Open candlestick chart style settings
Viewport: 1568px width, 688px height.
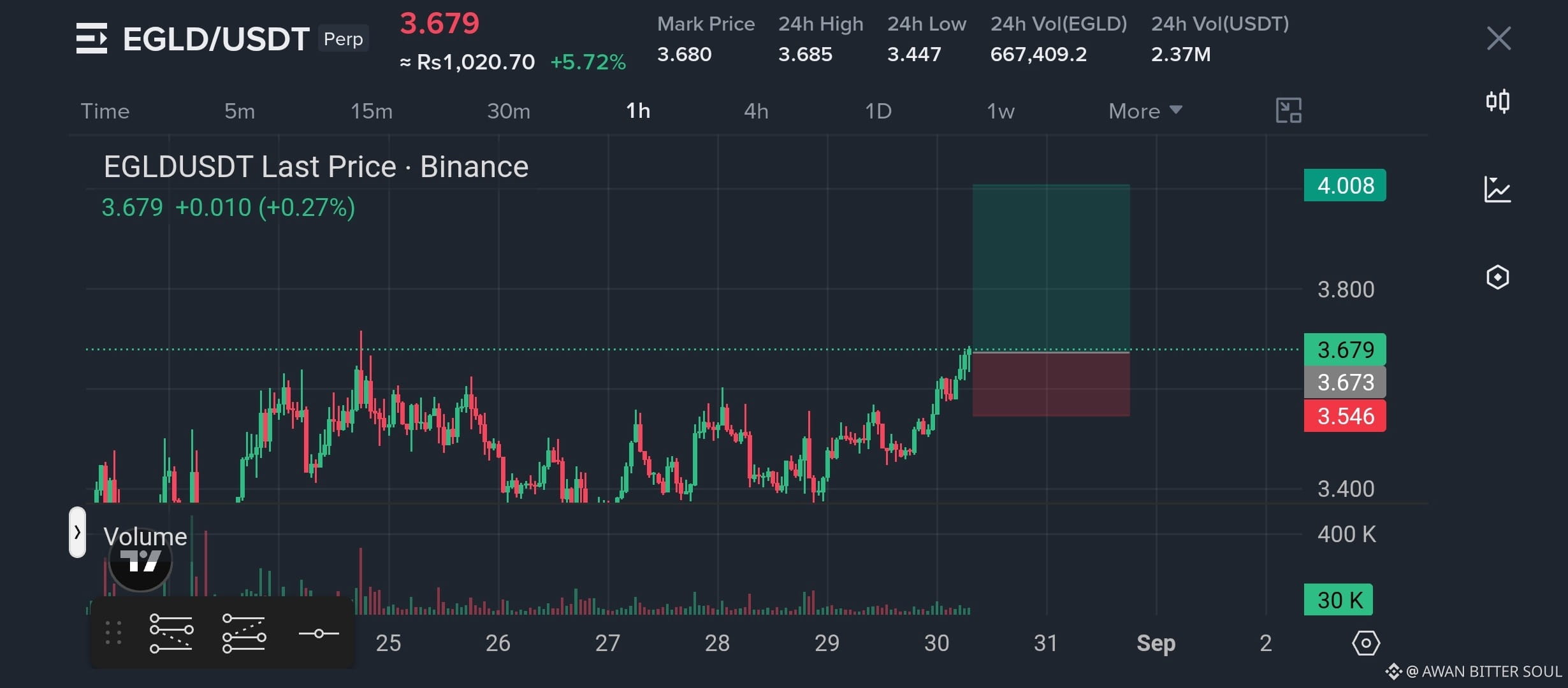[x=1498, y=101]
